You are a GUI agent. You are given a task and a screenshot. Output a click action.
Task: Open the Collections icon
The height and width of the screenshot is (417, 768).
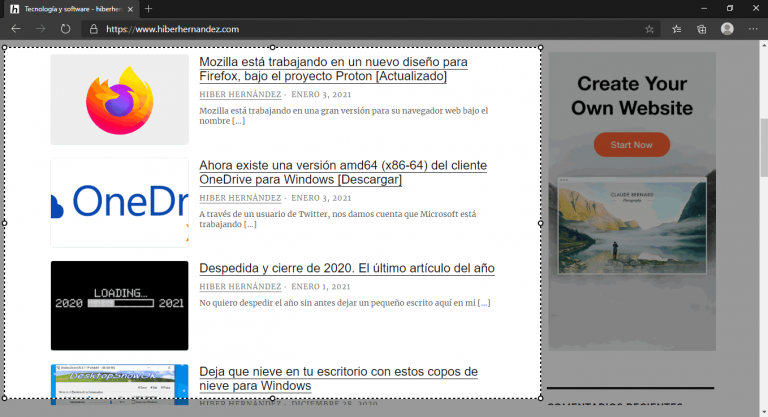(x=702, y=29)
